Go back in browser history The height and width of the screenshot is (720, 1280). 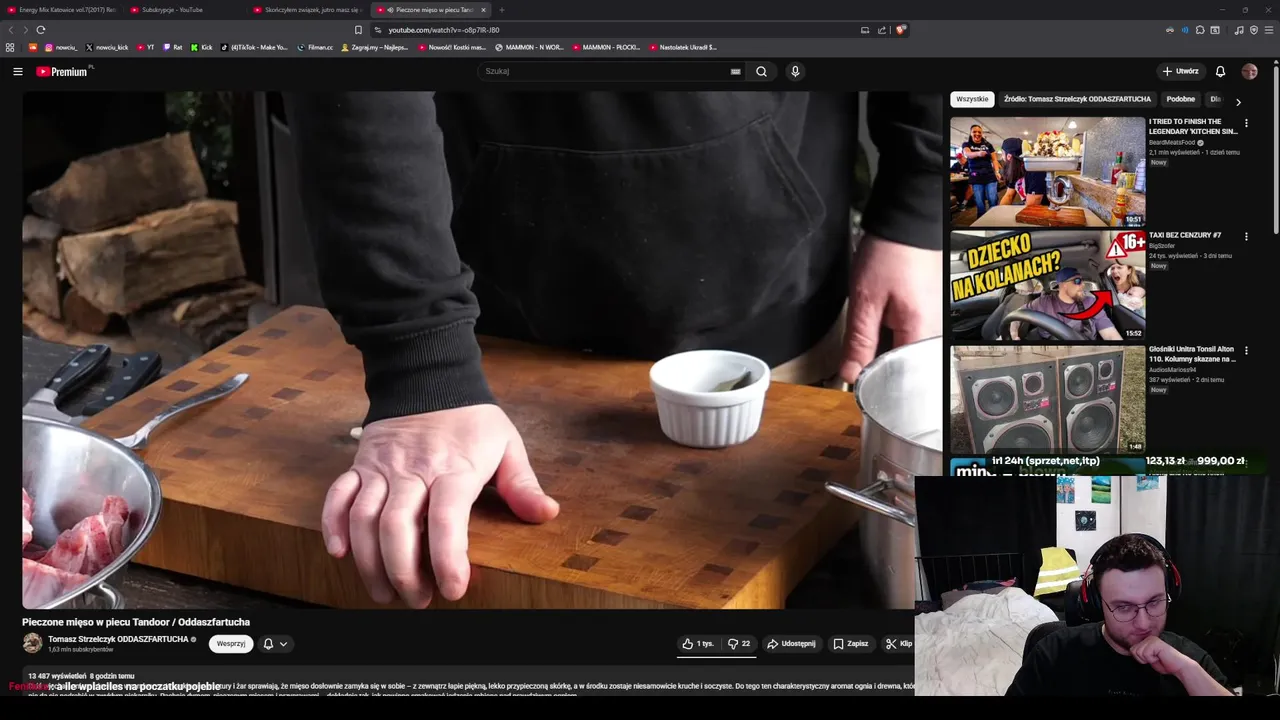(12, 30)
